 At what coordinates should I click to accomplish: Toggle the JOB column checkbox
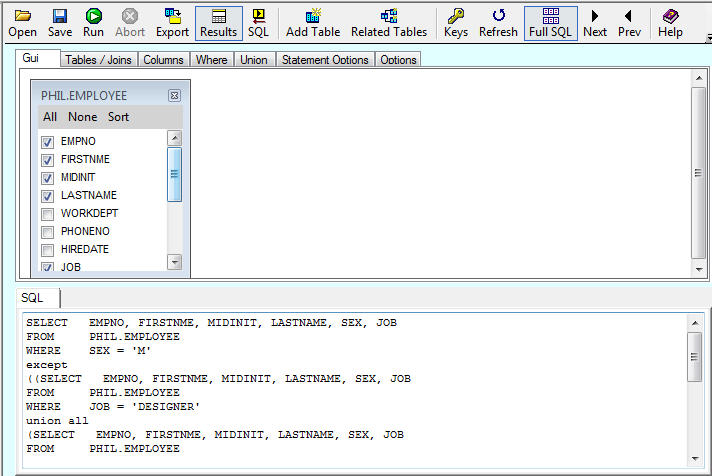tap(48, 267)
